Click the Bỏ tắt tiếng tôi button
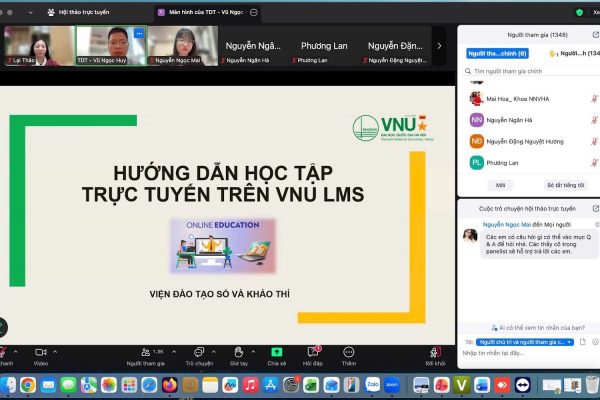The width and height of the screenshot is (600, 400). (564, 185)
